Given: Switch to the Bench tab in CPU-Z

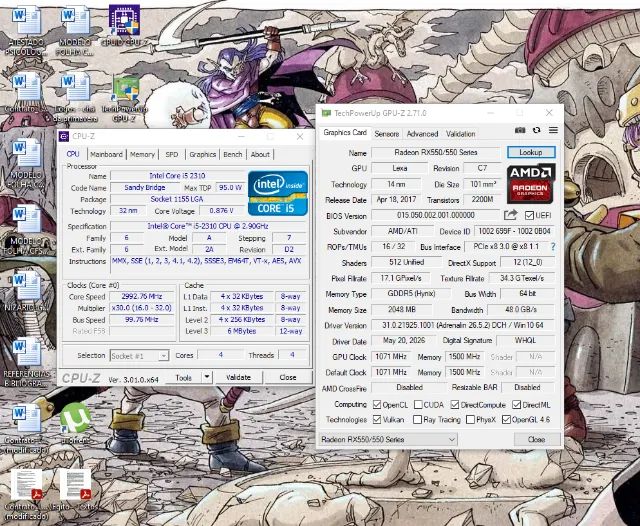Looking at the screenshot, I should [x=233, y=154].
